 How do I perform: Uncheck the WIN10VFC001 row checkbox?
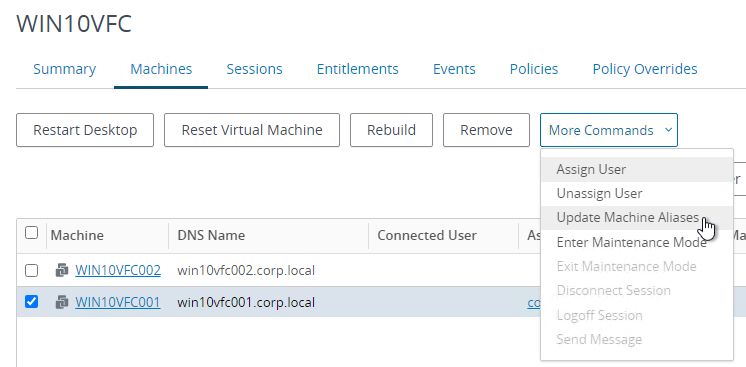tap(31, 302)
